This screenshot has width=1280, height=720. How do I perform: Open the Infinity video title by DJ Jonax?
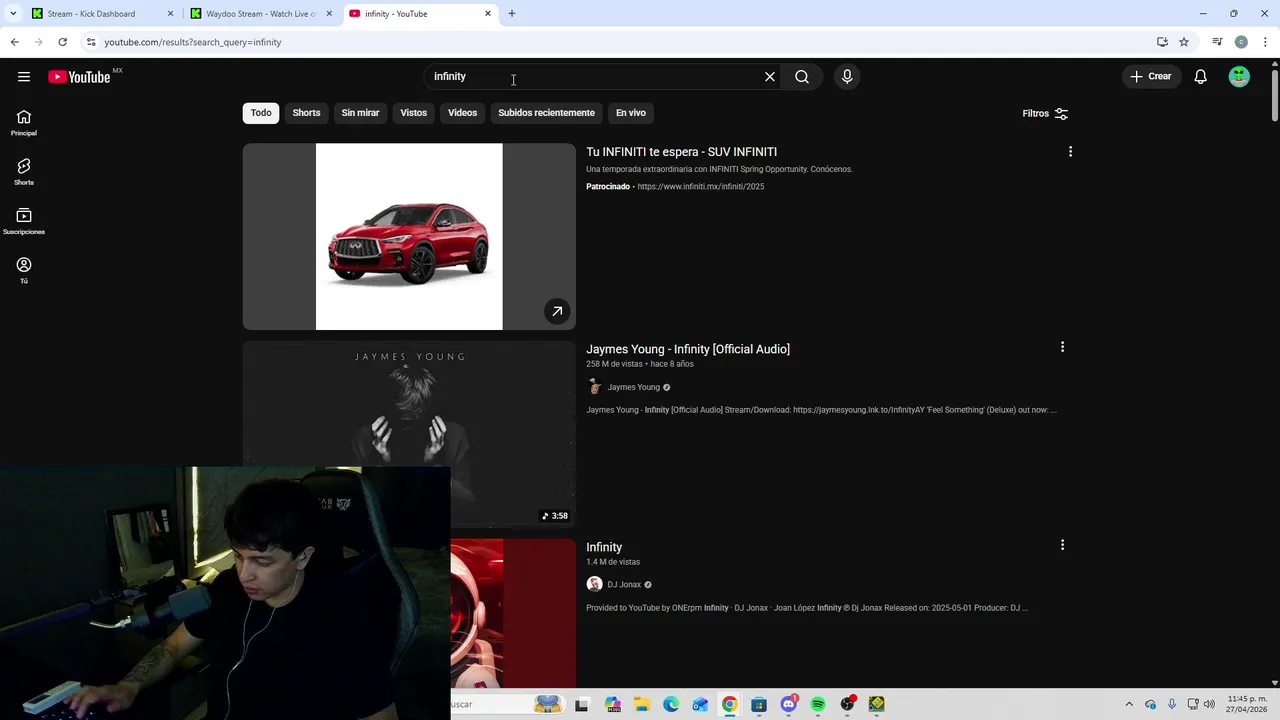click(604, 547)
